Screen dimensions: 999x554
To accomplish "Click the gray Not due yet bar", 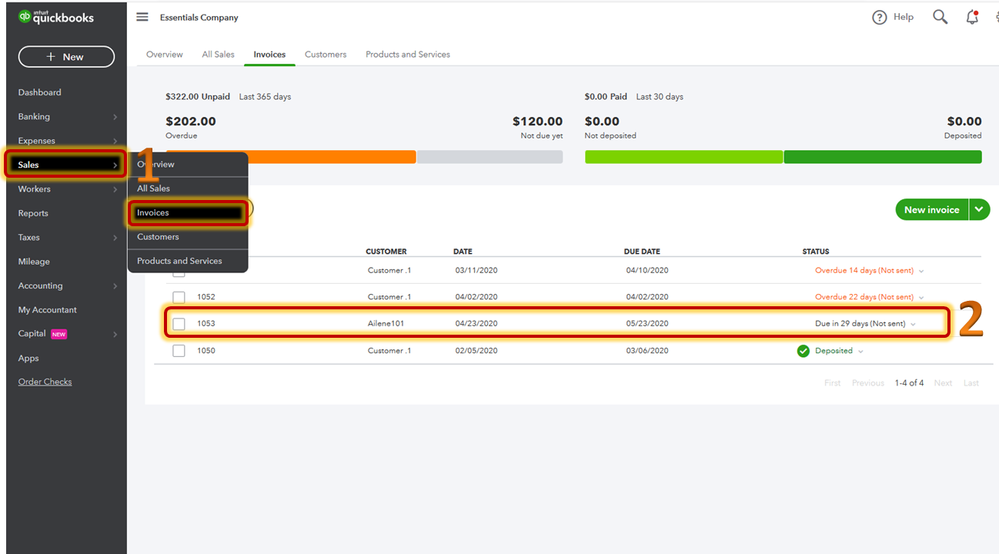I will (x=490, y=157).
